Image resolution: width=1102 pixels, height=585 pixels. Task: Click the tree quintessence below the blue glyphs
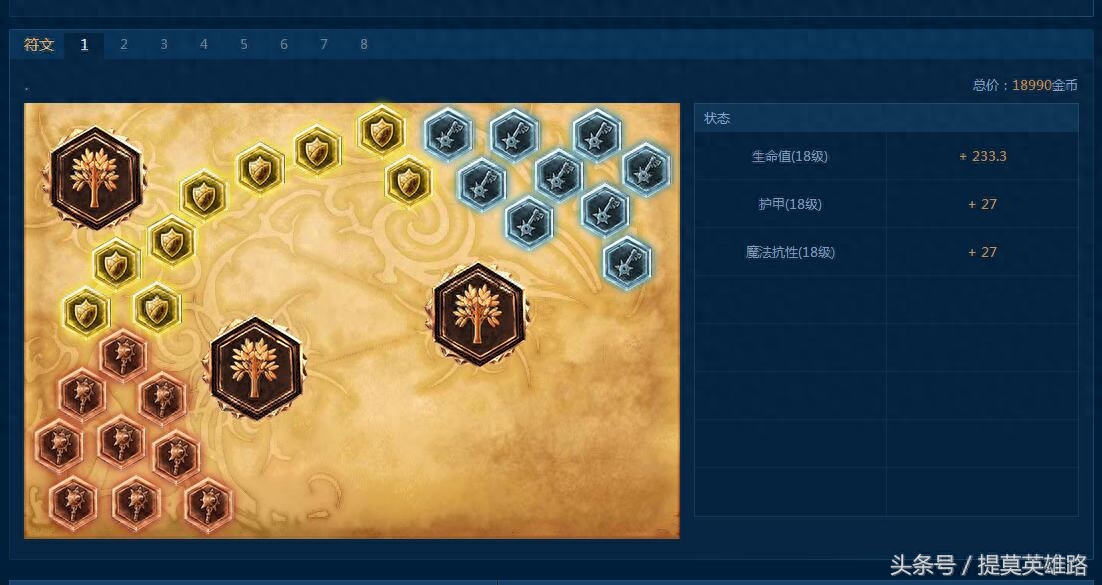point(479,314)
